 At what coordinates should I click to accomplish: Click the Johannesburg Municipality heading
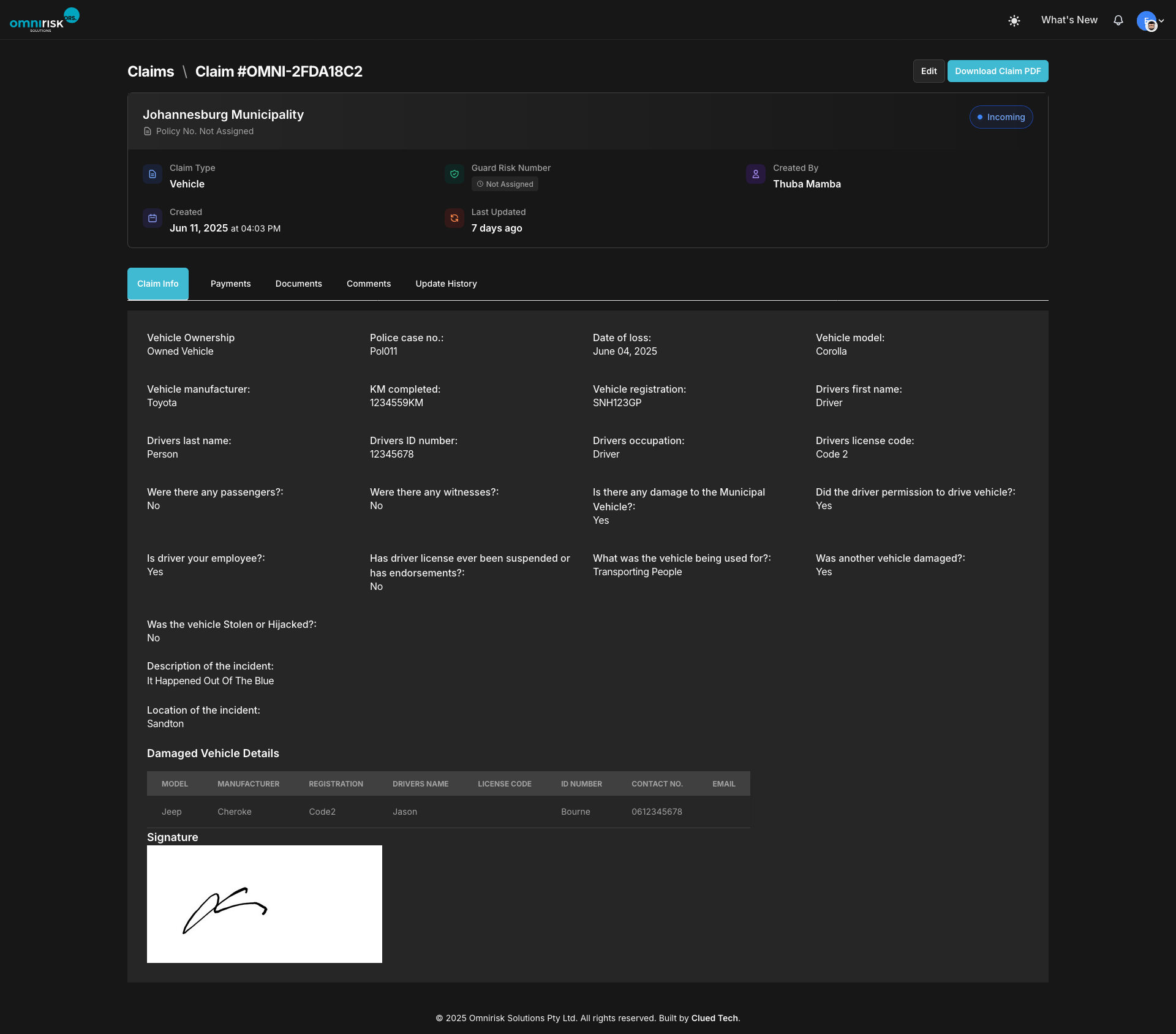pyautogui.click(x=223, y=115)
